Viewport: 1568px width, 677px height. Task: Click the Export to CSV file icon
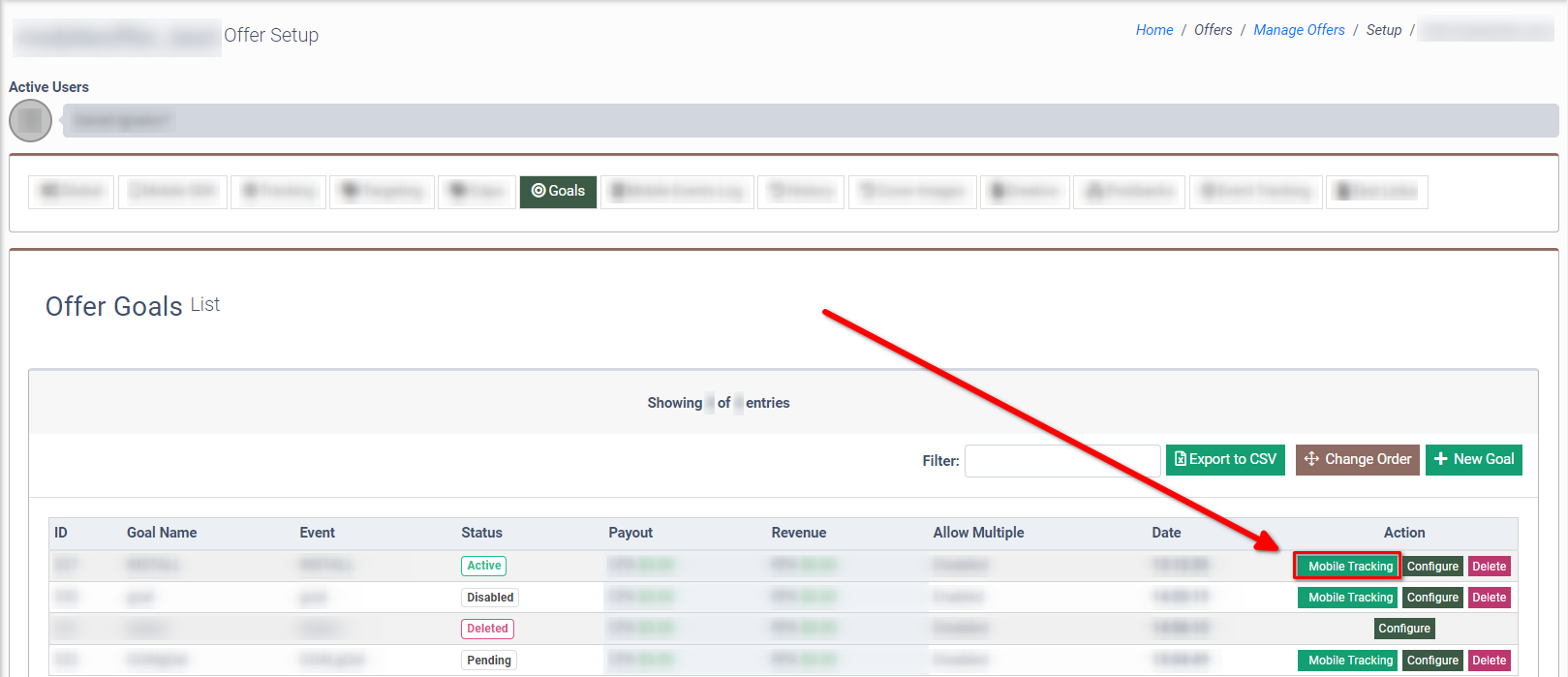click(x=1181, y=459)
